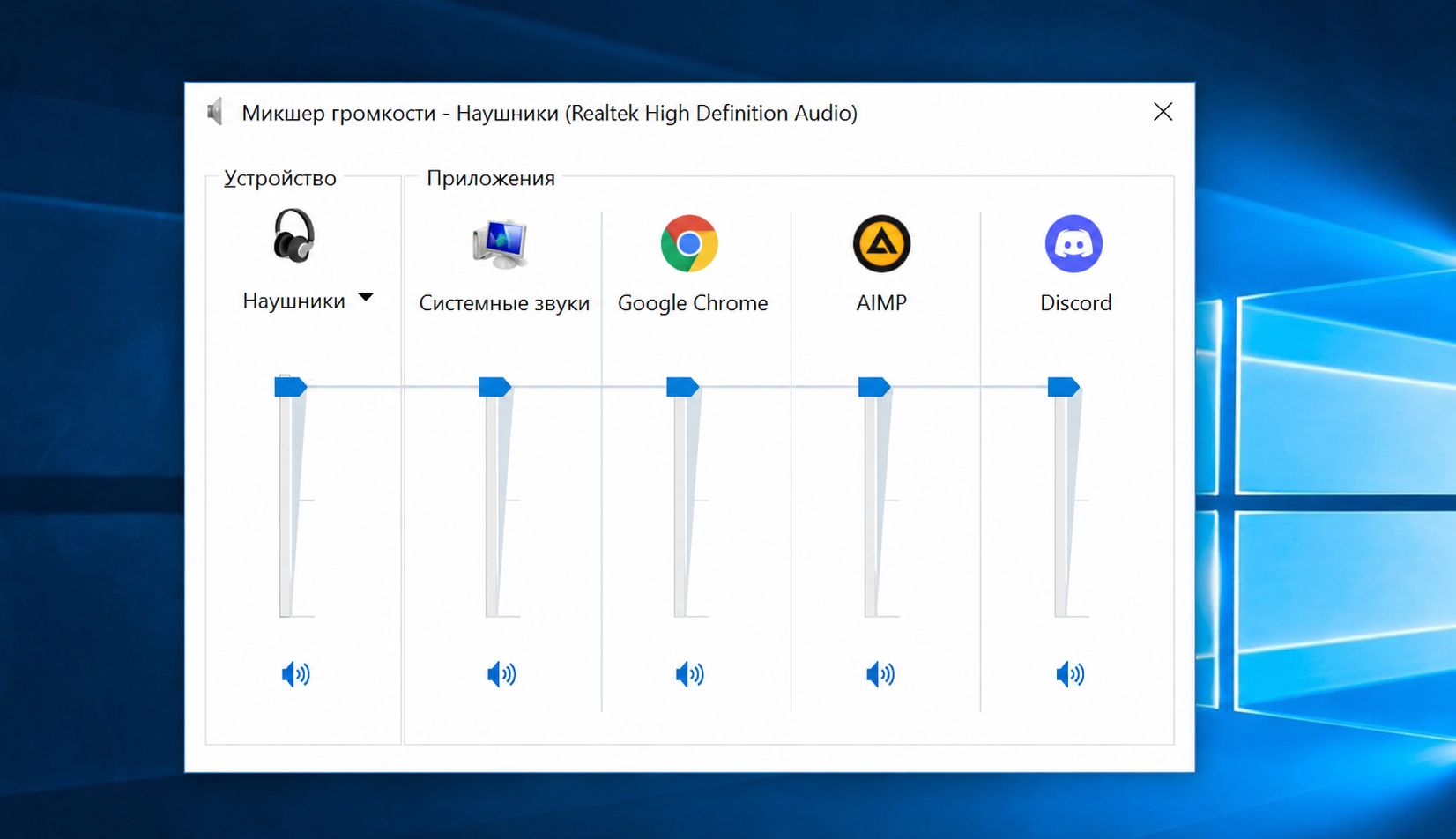1456x839 pixels.
Task: Open the system sounds icon
Action: [x=500, y=243]
